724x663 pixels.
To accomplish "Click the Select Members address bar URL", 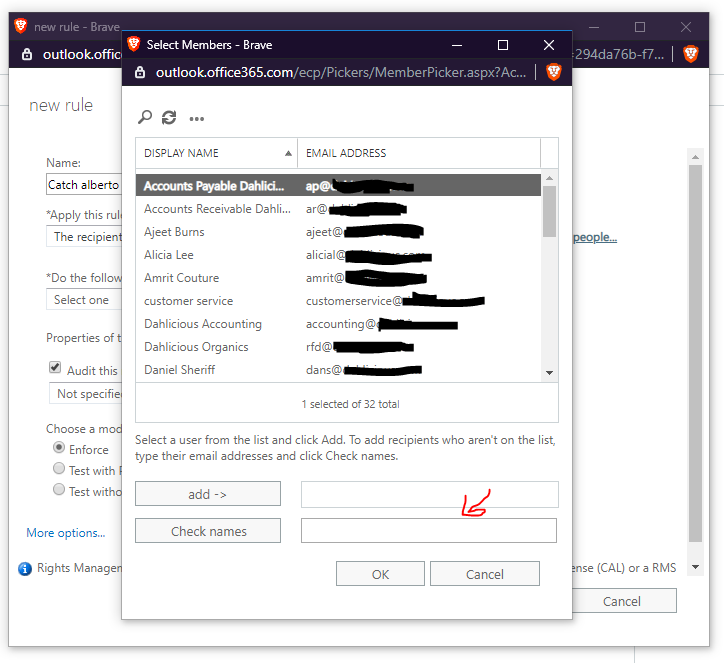I will [341, 72].
